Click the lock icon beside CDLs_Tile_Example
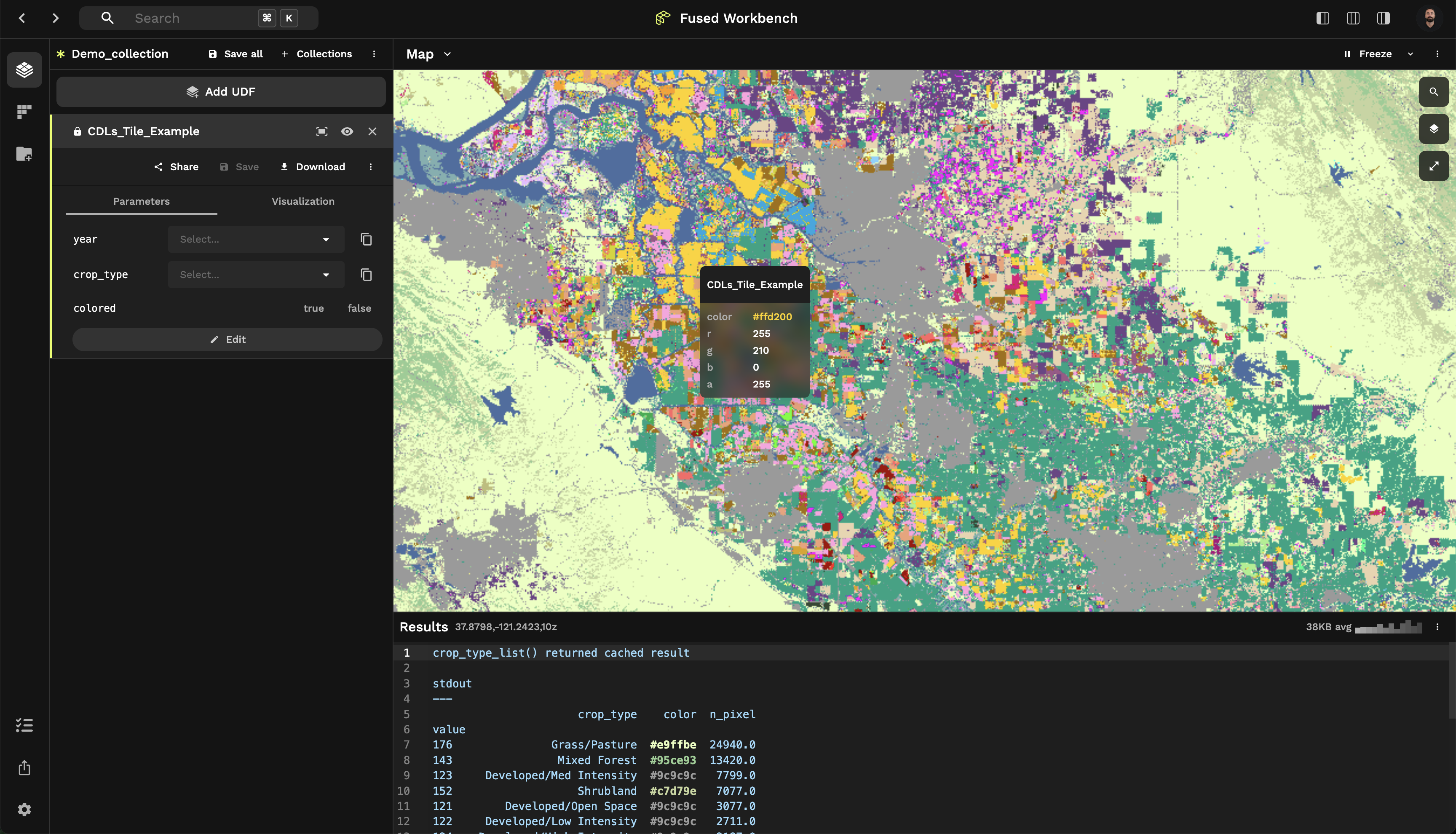1456x834 pixels. coord(78,132)
